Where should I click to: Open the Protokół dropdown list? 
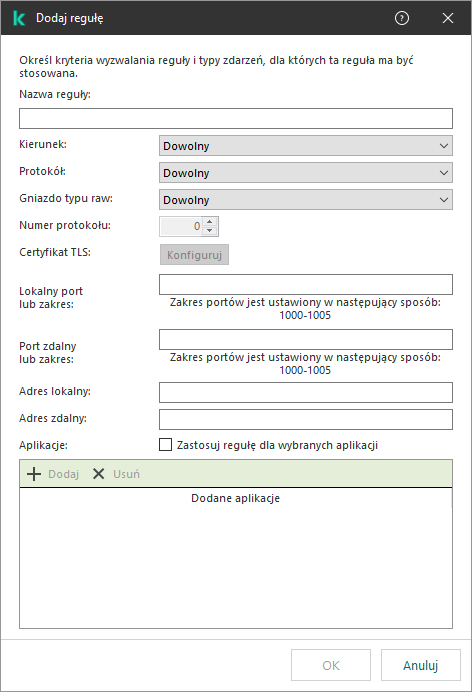pos(306,173)
